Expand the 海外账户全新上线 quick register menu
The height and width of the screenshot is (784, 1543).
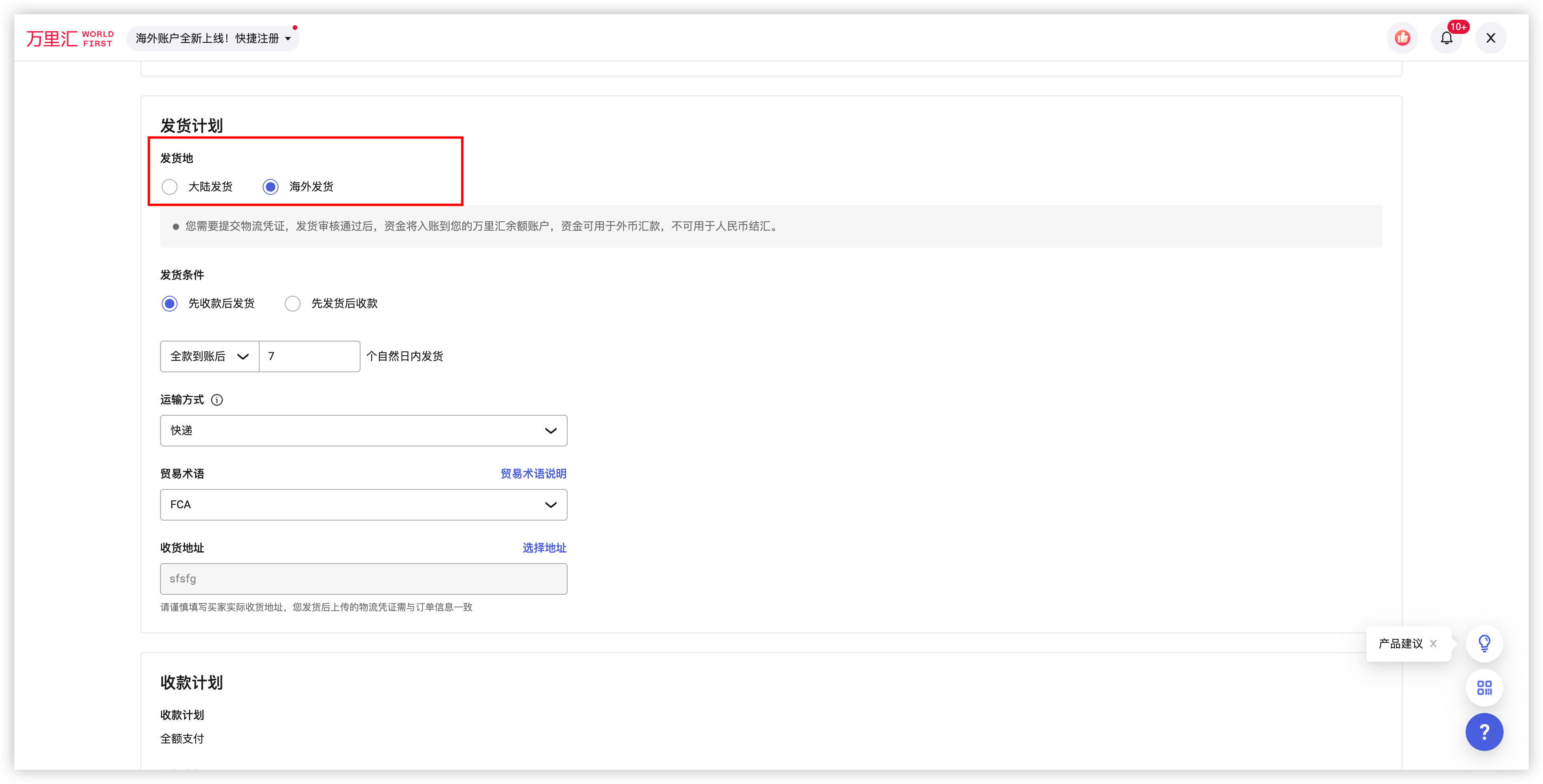click(213, 38)
